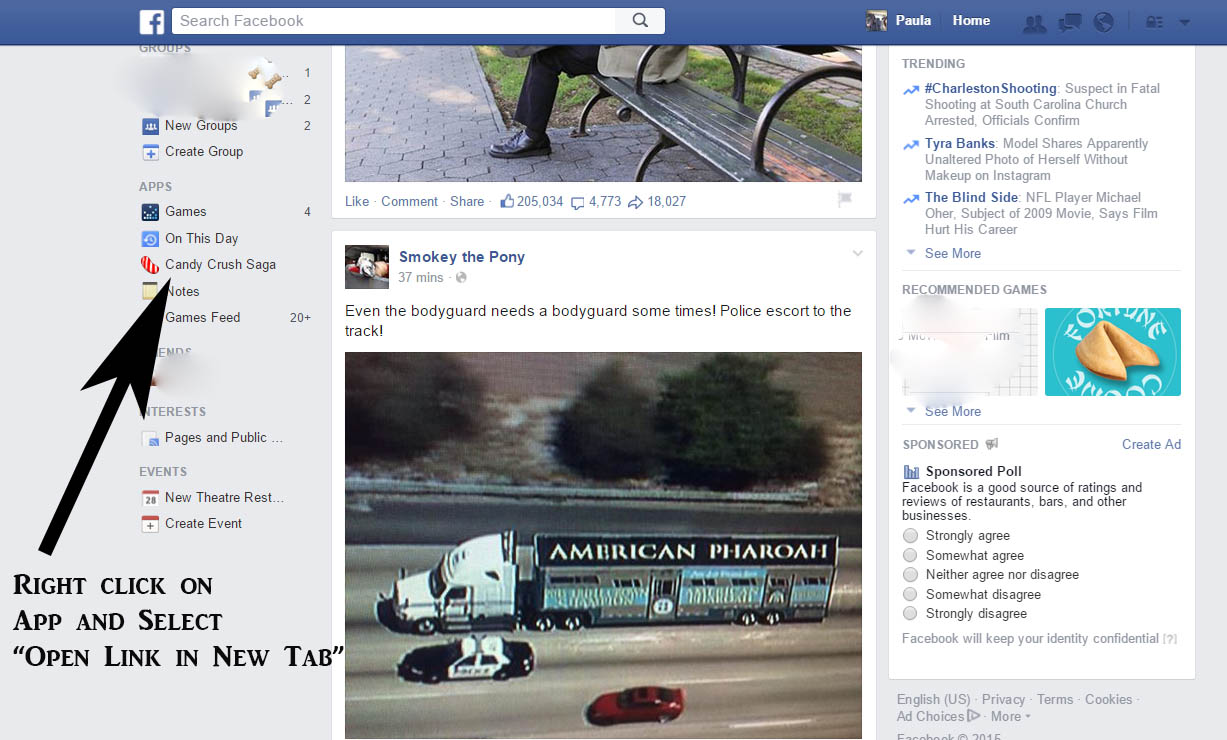Screen dimensions: 1227x740
Task: Select Strongly agree radio option
Action: point(910,536)
